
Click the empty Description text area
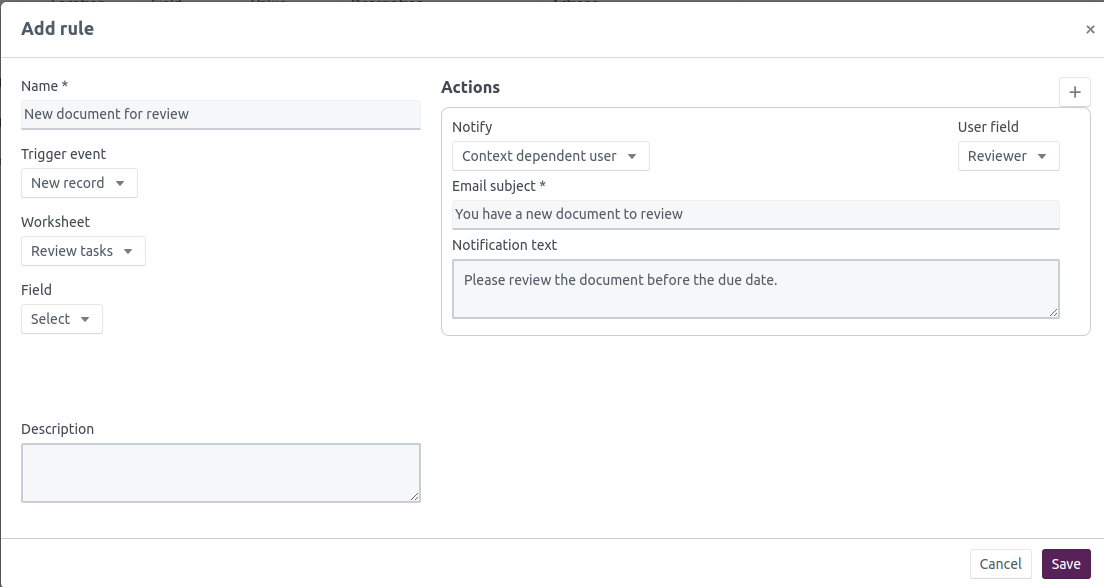tap(220, 473)
